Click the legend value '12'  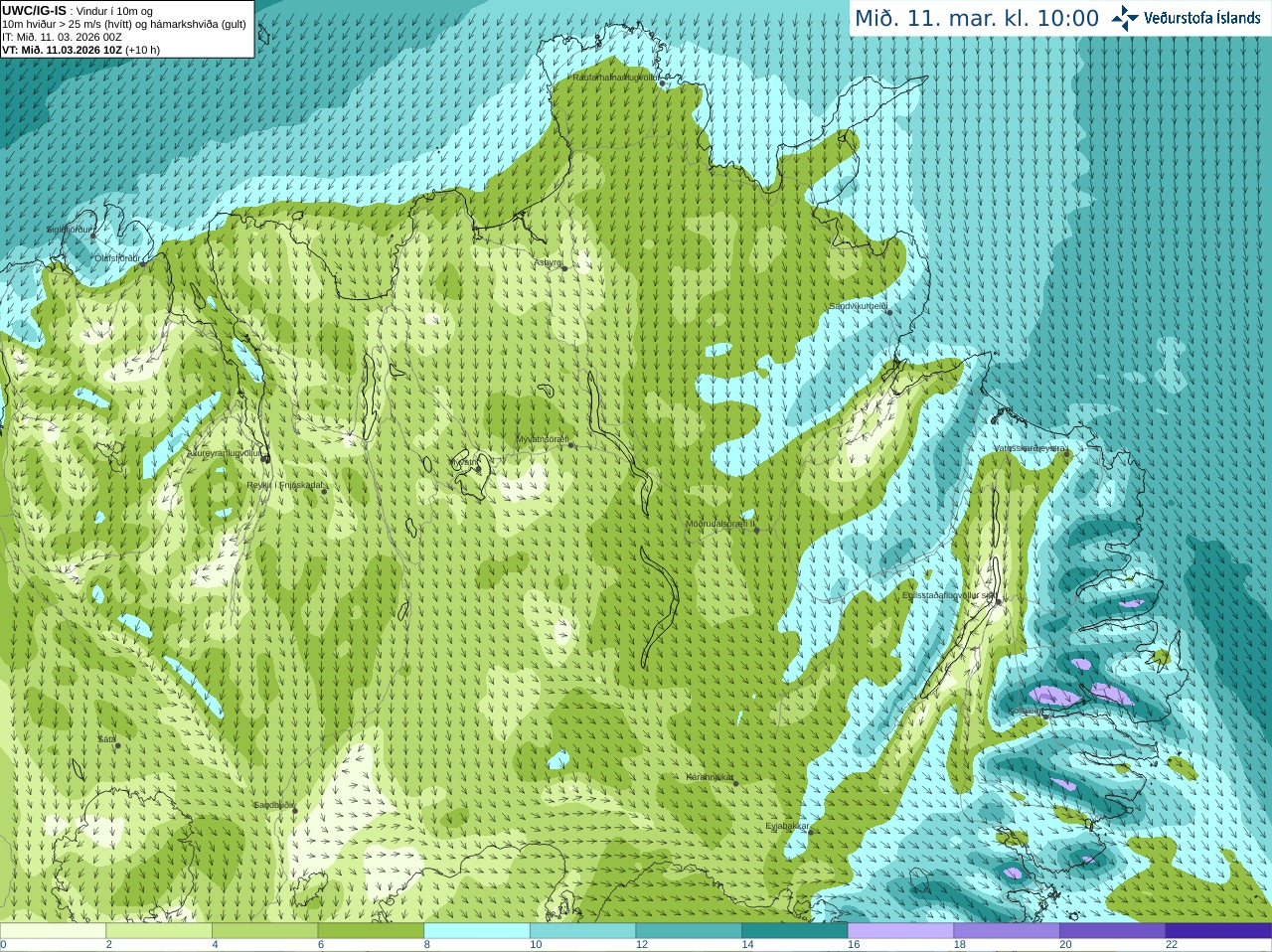tap(642, 945)
